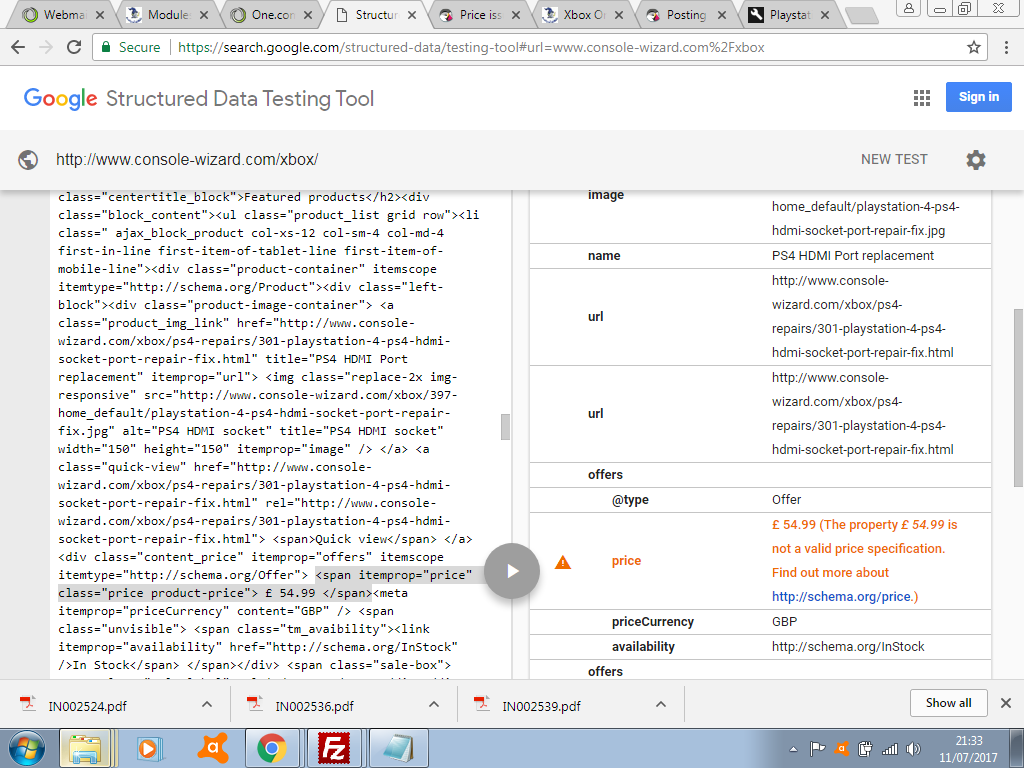Show hidden system tray icons
Screen dimensions: 1024x768
click(x=793, y=749)
